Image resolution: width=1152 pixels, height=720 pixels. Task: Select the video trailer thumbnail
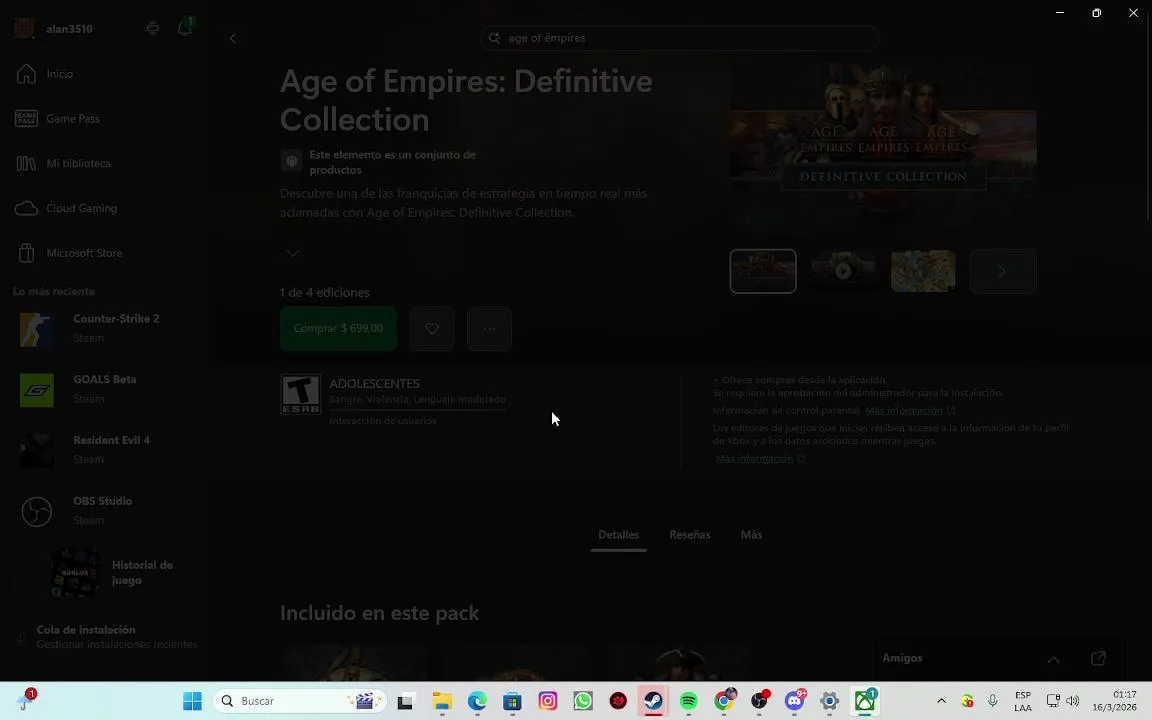843,271
